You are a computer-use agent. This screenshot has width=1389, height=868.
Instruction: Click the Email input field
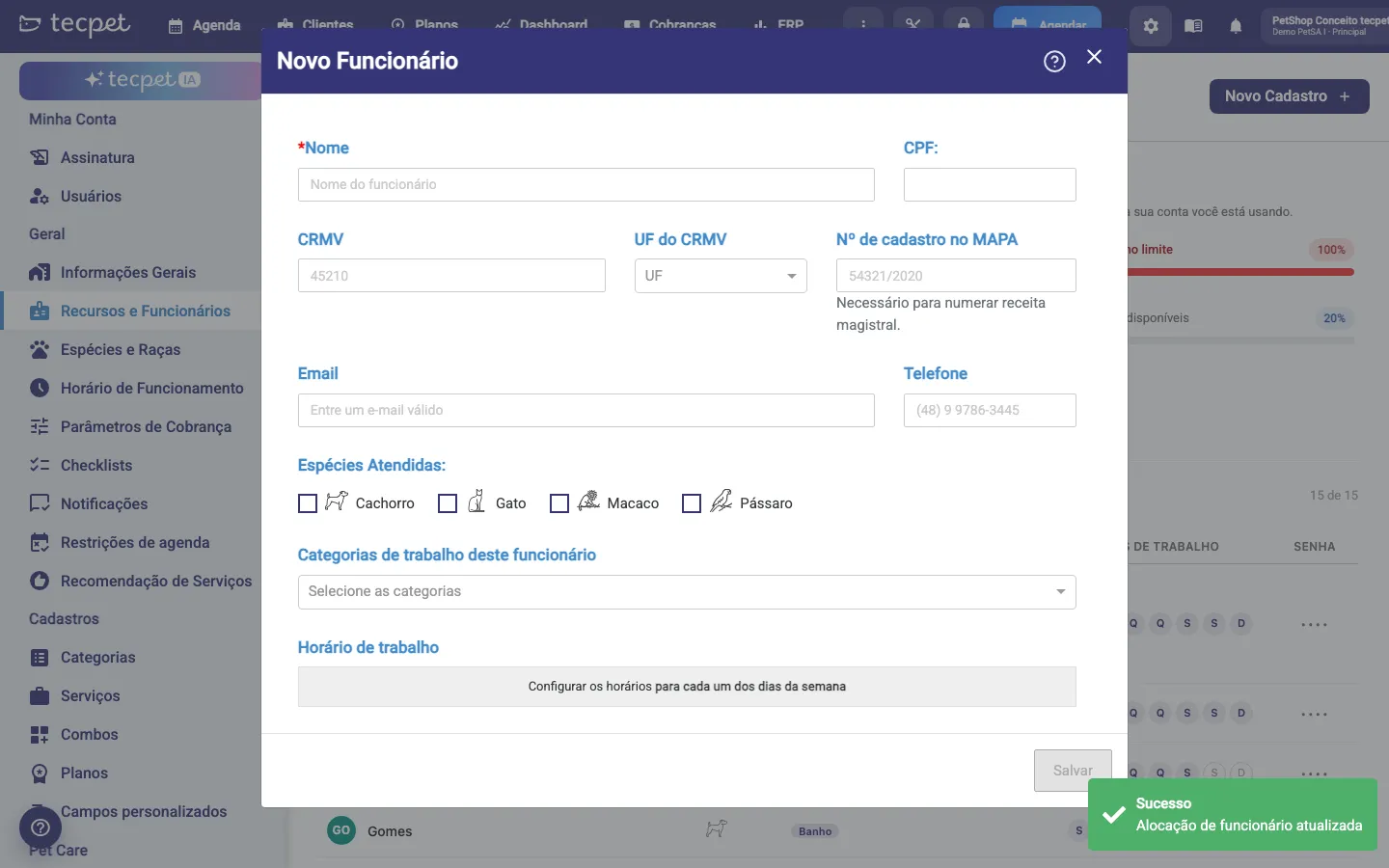(x=586, y=411)
